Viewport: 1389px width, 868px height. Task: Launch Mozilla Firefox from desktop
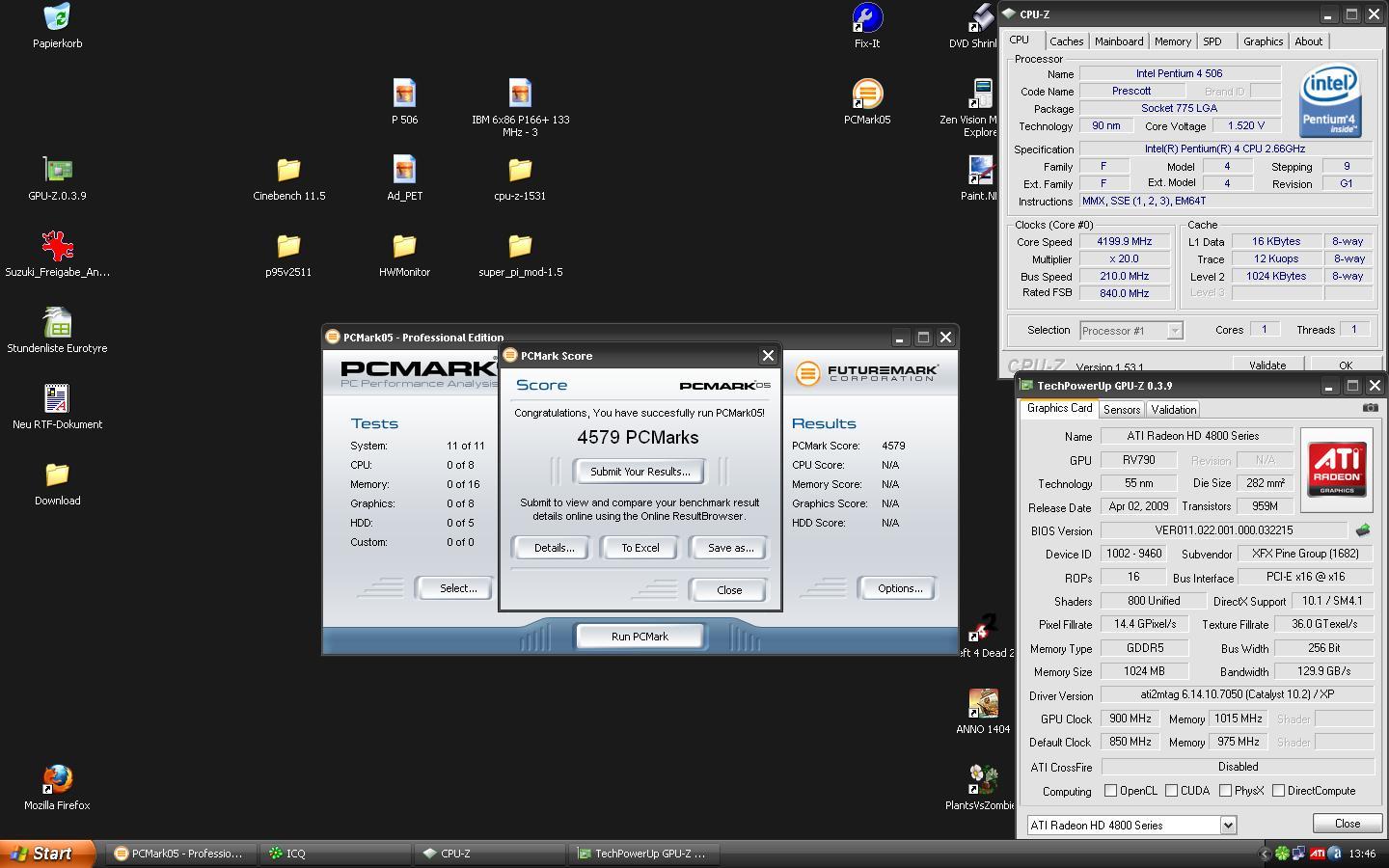pyautogui.click(x=57, y=787)
